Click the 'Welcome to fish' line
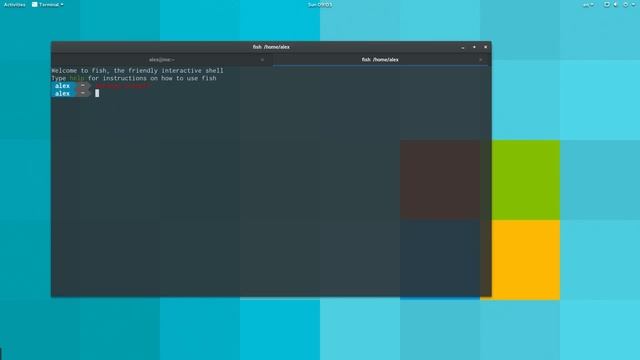 [138, 71]
